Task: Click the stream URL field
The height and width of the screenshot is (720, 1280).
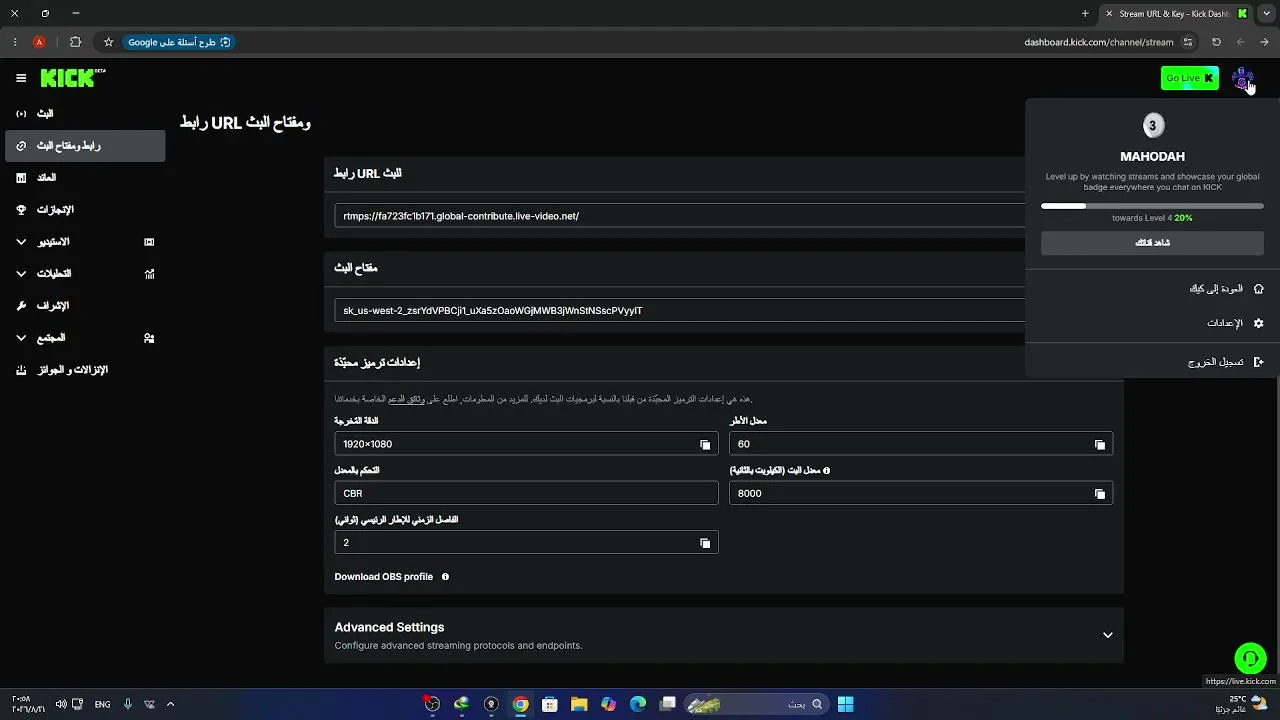Action: click(680, 216)
